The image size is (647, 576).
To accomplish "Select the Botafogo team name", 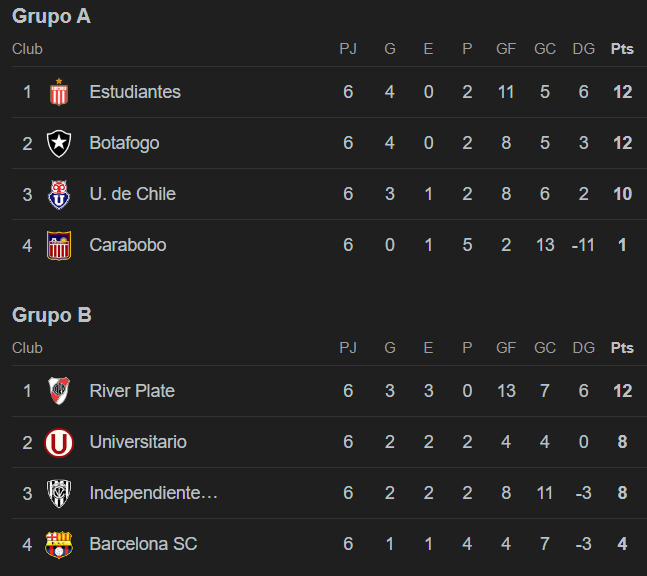I will coord(124,143).
